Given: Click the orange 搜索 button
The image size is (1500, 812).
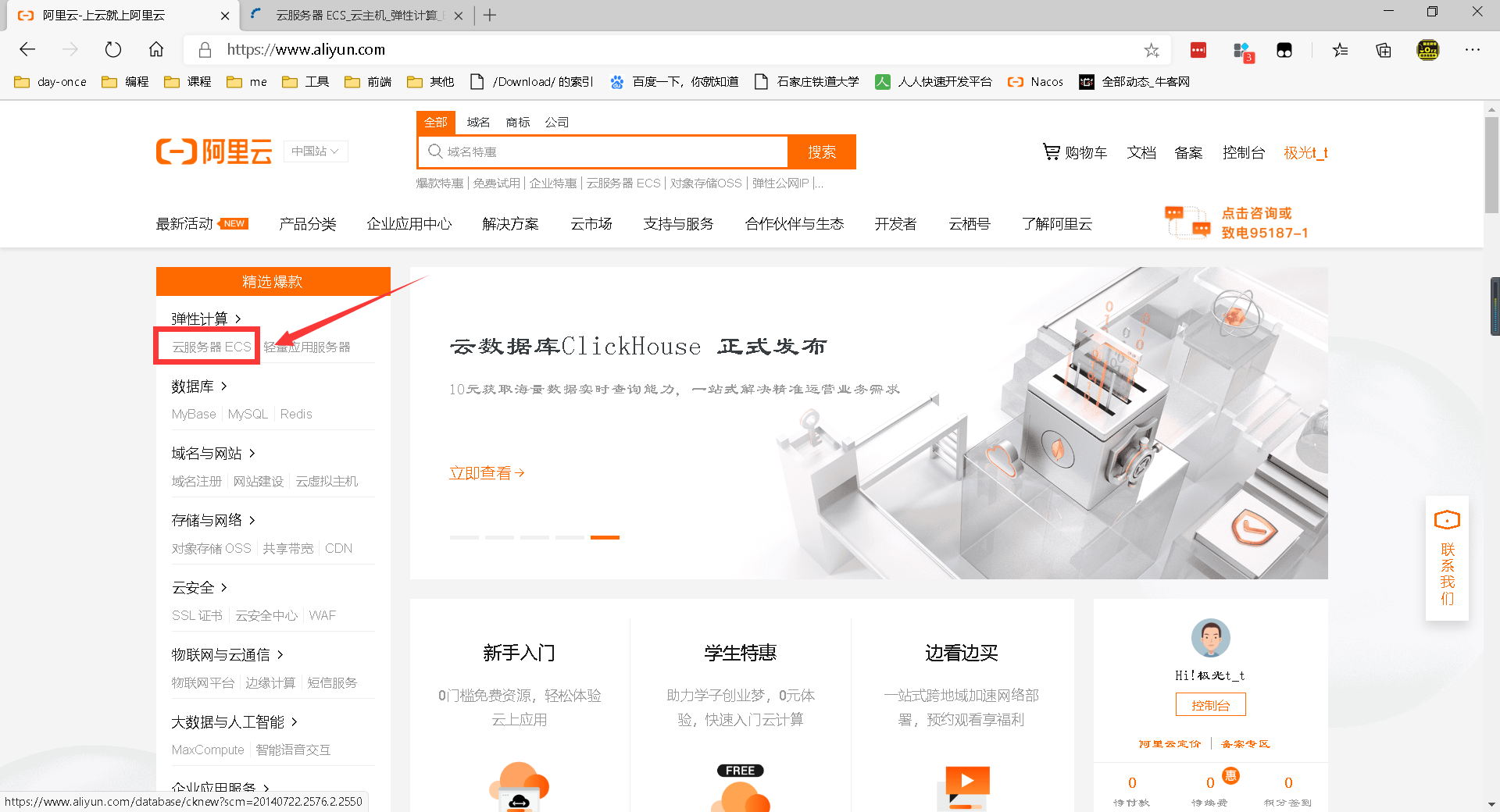Looking at the screenshot, I should 822,151.
